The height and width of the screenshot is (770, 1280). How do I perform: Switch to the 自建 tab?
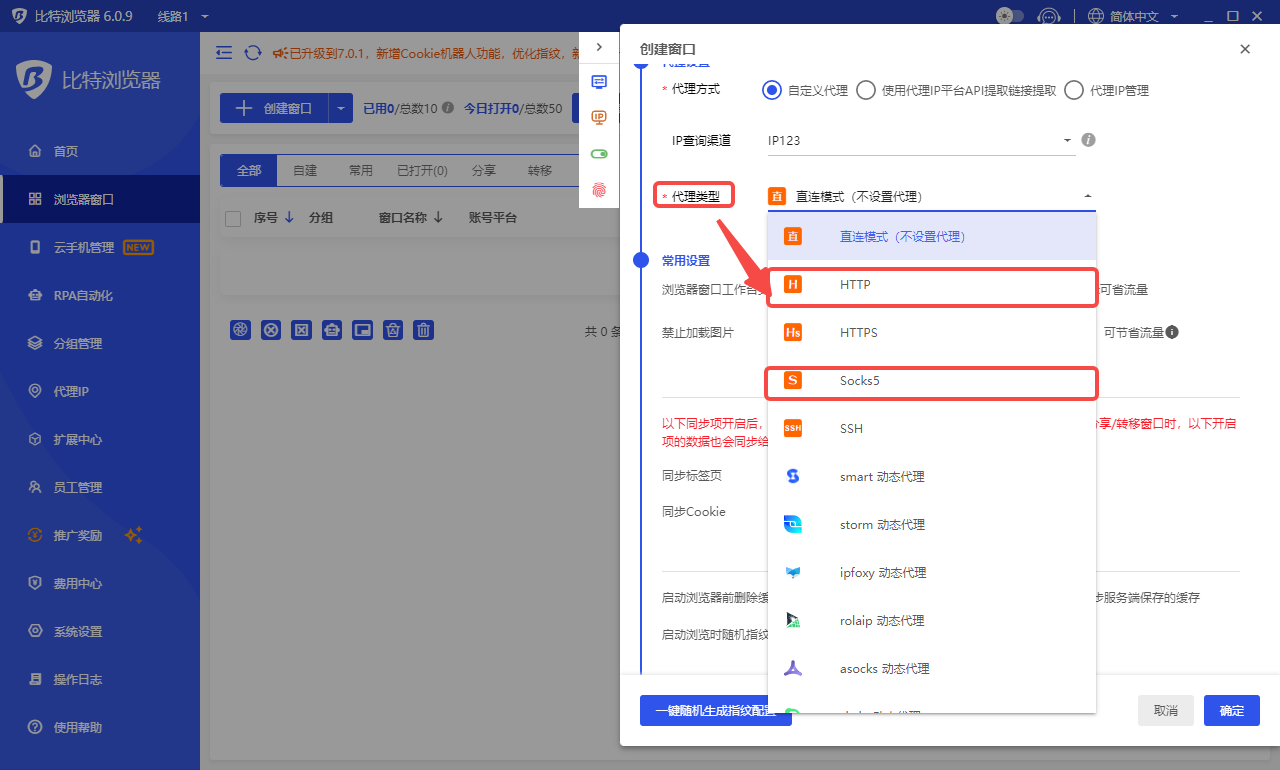pos(305,171)
